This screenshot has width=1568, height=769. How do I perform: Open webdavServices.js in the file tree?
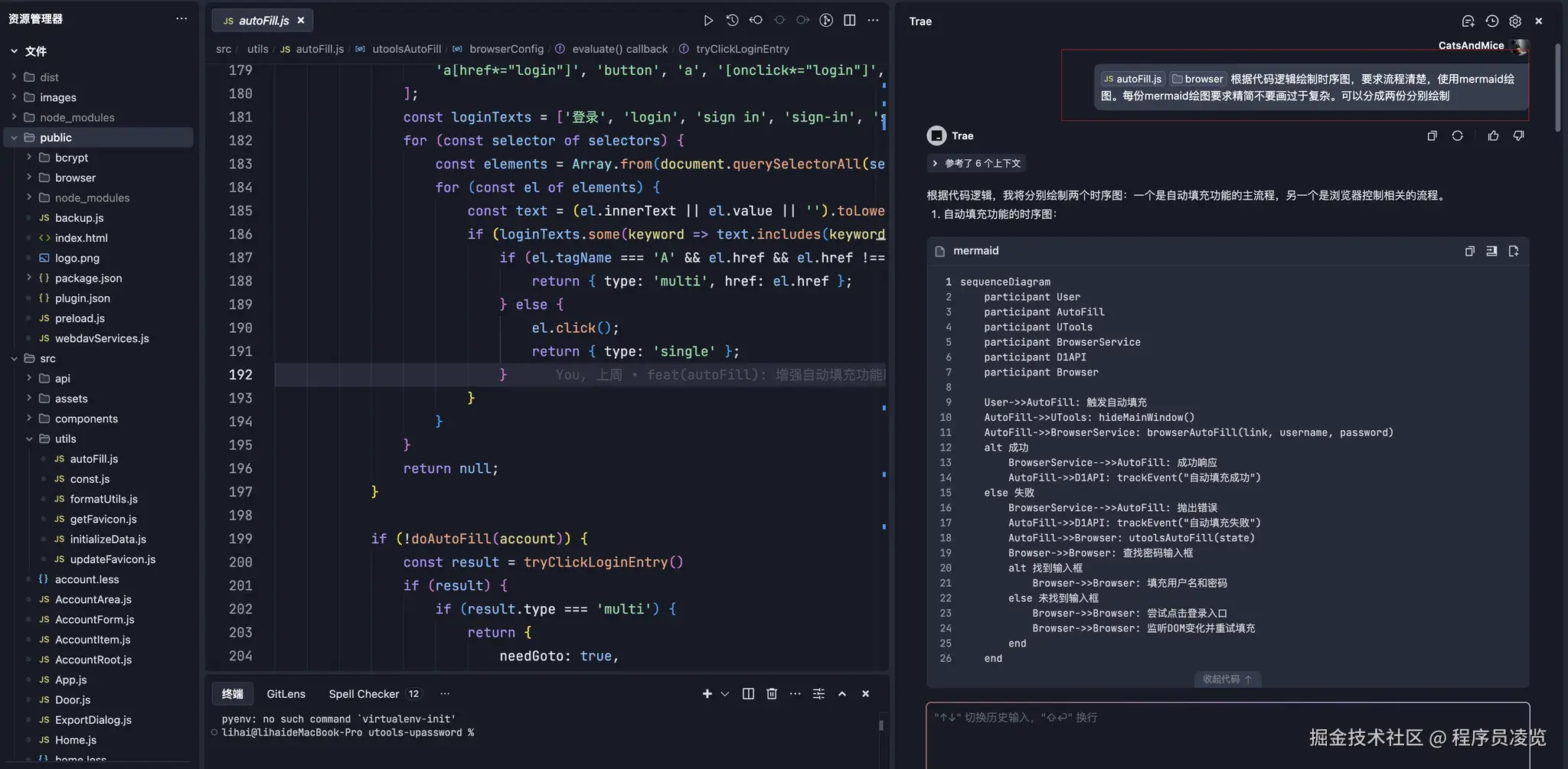(101, 338)
